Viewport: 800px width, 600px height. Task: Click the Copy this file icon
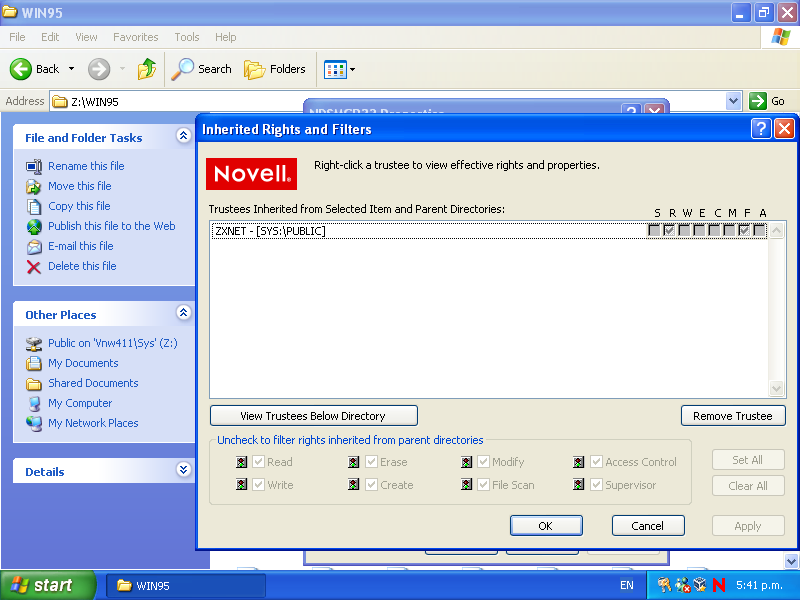[x=34, y=206]
